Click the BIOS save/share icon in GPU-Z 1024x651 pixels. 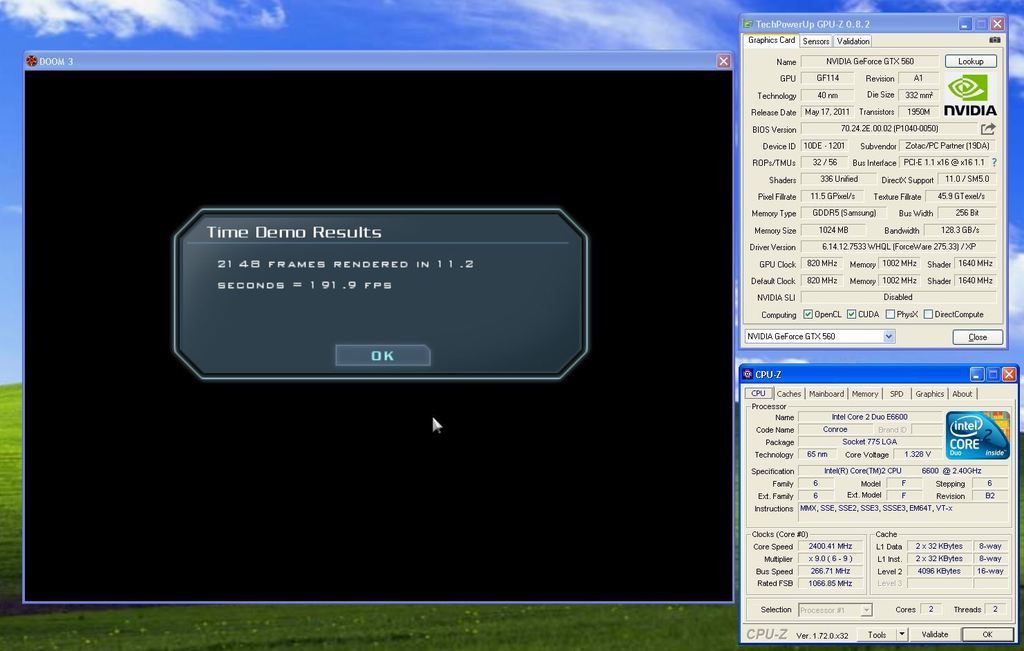coord(988,129)
